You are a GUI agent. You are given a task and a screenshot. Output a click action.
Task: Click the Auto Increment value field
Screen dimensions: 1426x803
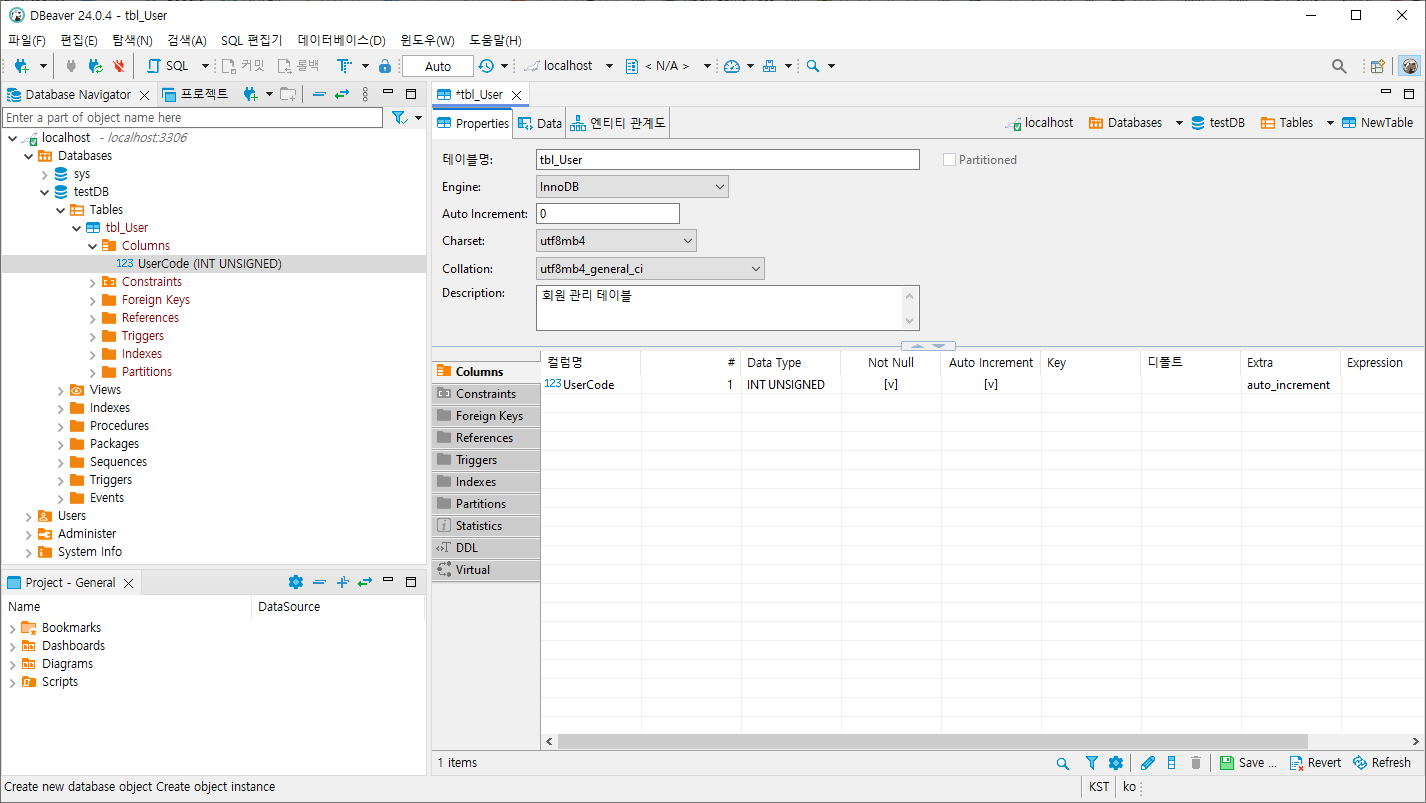[608, 214]
